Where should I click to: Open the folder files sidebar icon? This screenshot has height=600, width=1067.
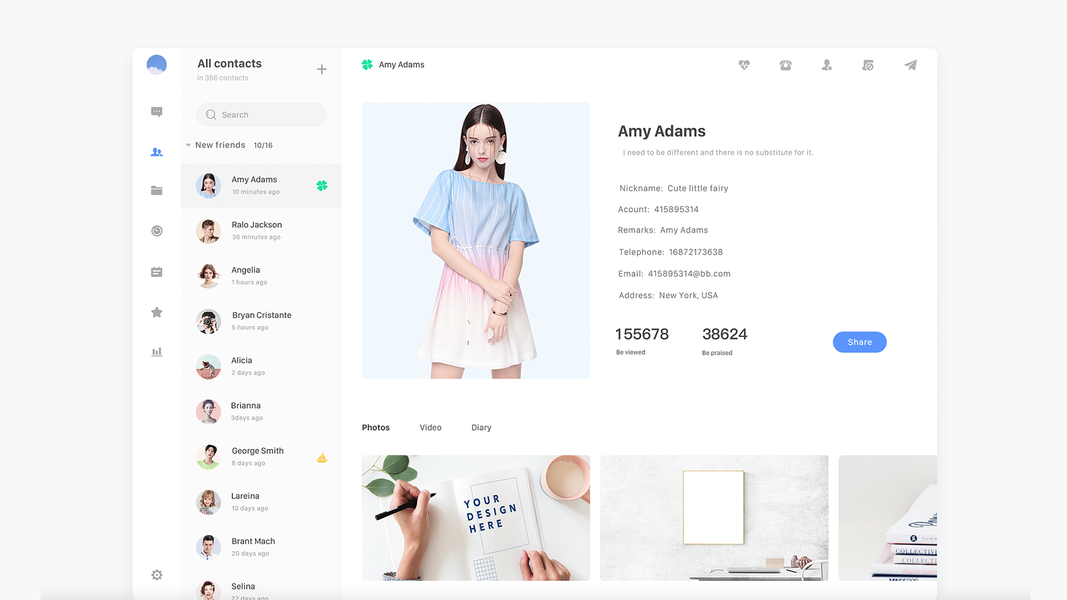click(157, 190)
